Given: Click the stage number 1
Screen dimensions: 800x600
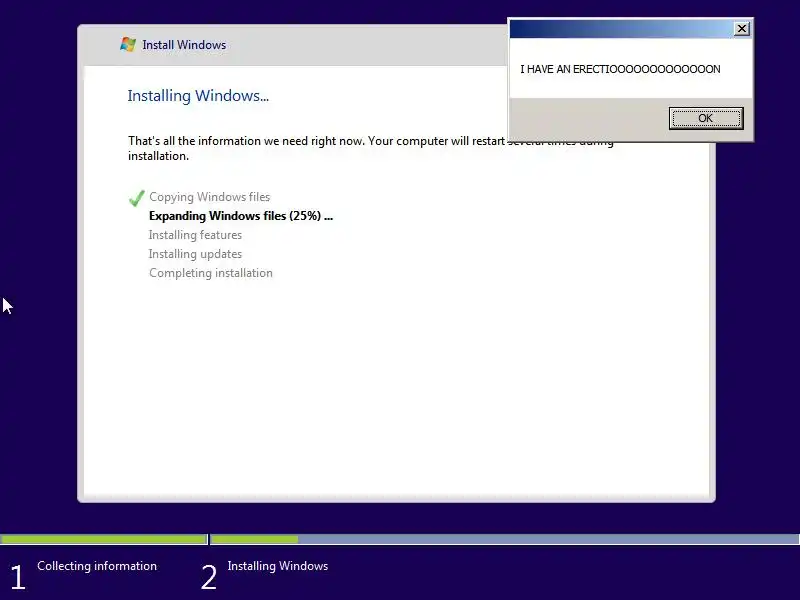Looking at the screenshot, I should point(17,578).
